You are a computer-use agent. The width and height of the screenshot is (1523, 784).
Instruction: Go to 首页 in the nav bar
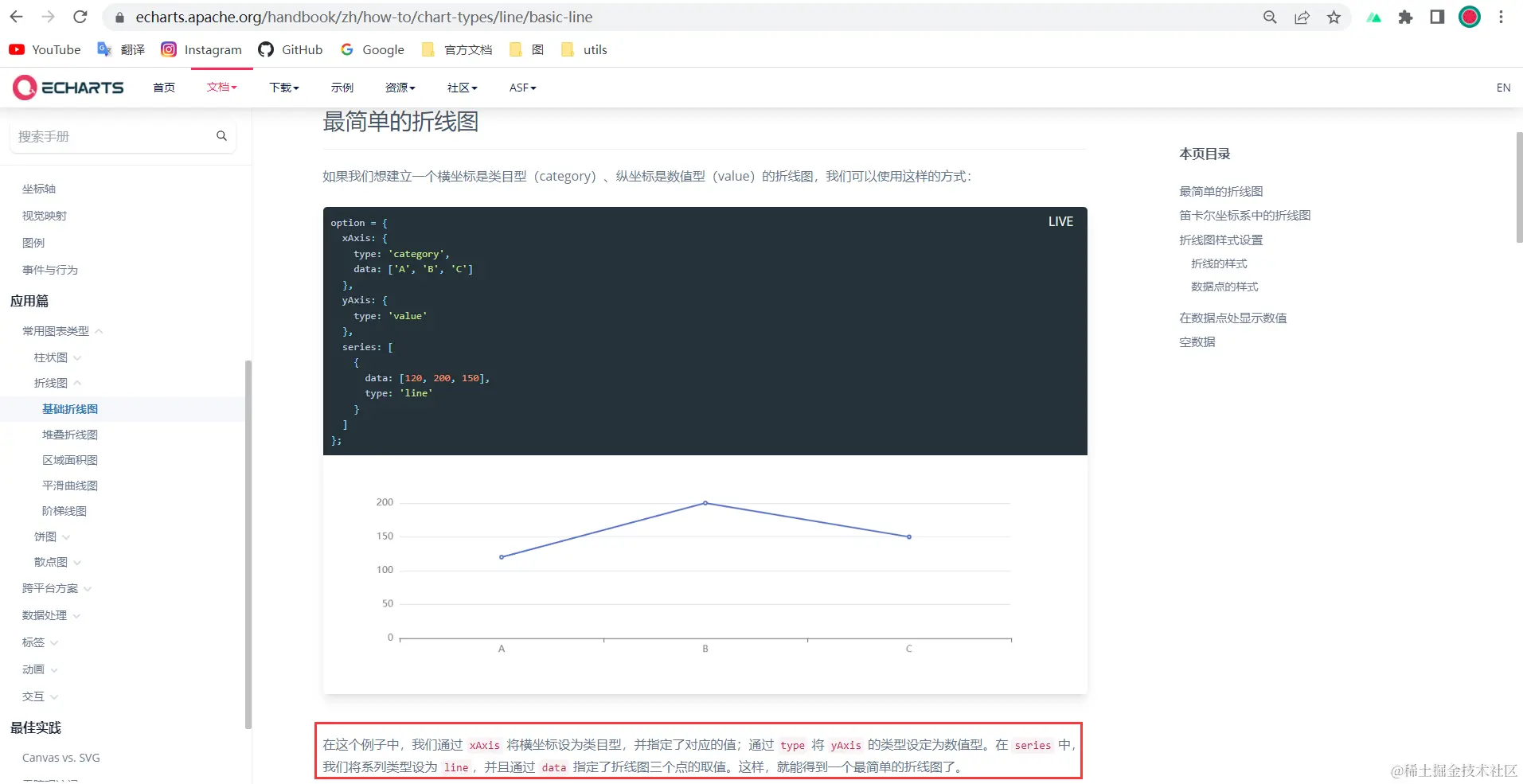[164, 88]
